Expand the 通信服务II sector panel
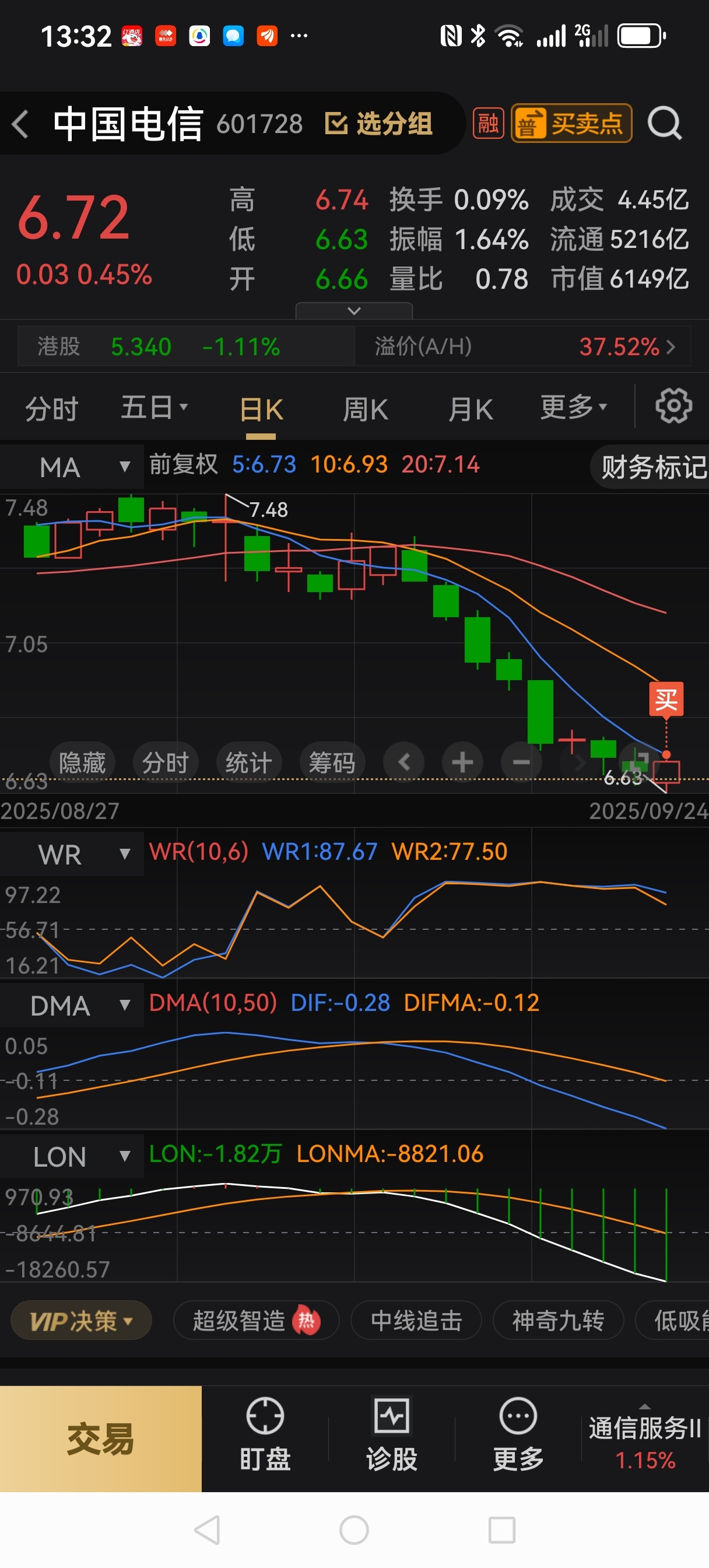Viewport: 709px width, 1568px height. 645,1440
